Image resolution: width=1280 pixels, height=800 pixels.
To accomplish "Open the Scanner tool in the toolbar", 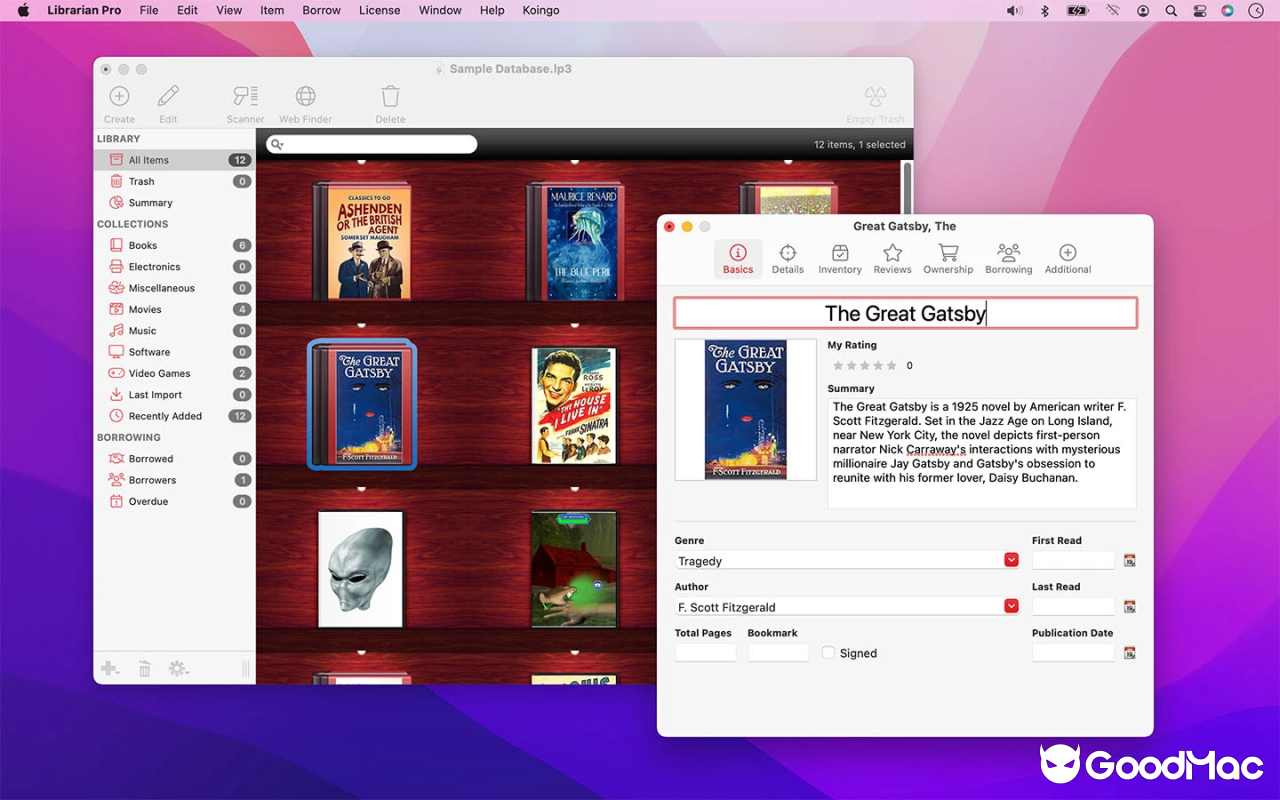I will (x=245, y=99).
